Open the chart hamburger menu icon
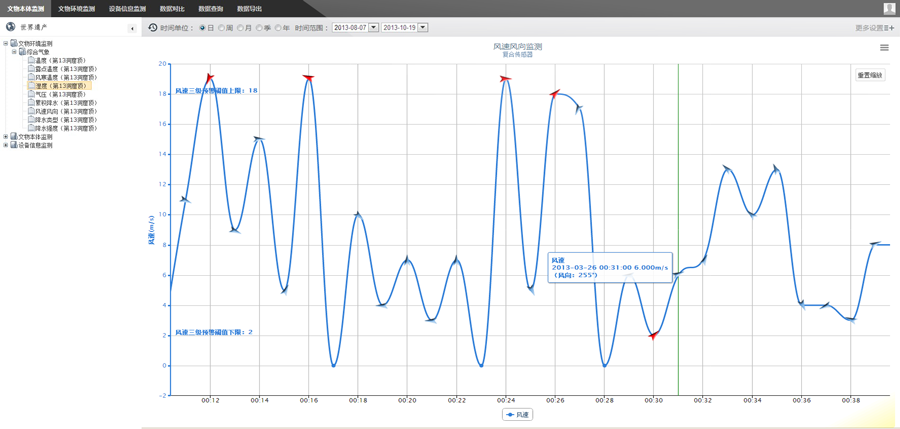900x429 pixels. [x=884, y=48]
